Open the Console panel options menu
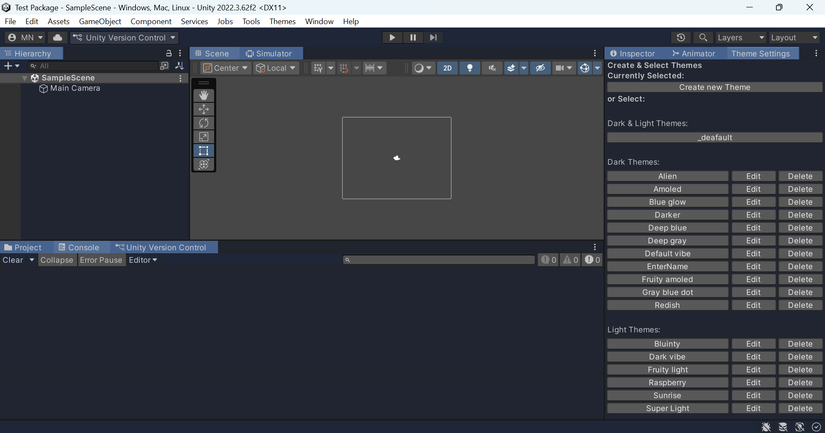The image size is (825, 433). (x=595, y=247)
